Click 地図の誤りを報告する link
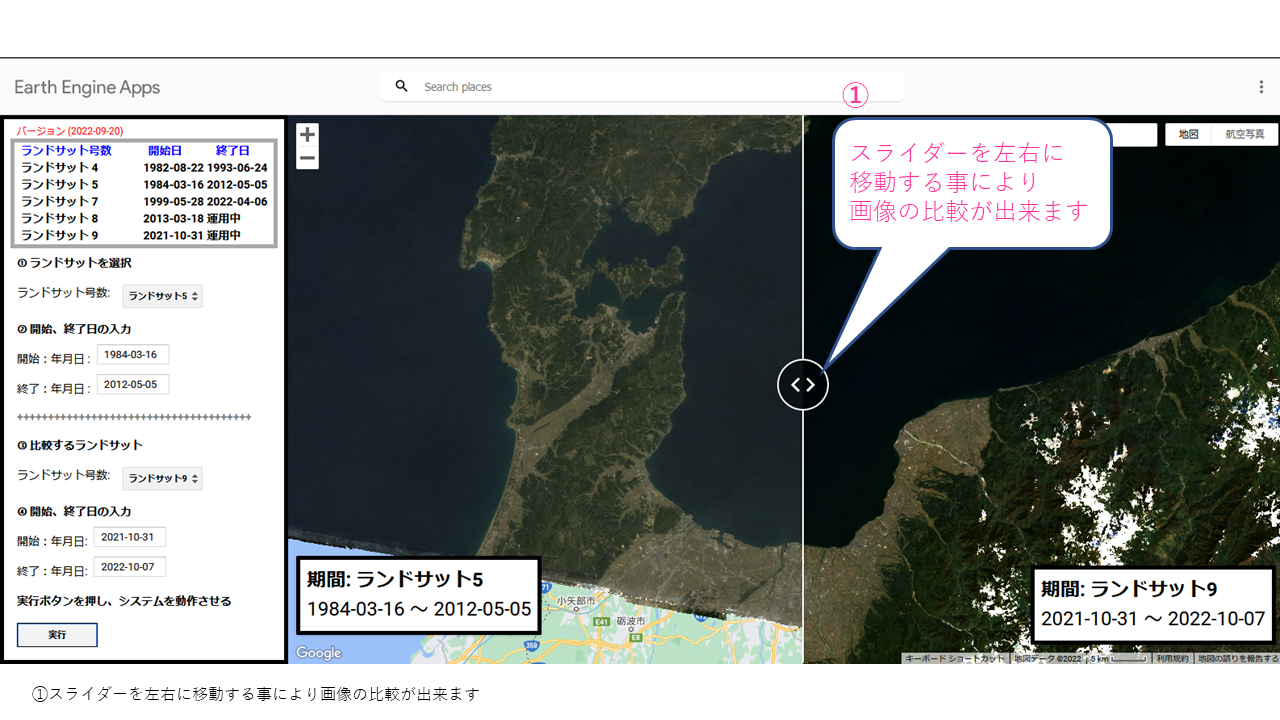Viewport: 1280px width, 720px height. 1238,659
